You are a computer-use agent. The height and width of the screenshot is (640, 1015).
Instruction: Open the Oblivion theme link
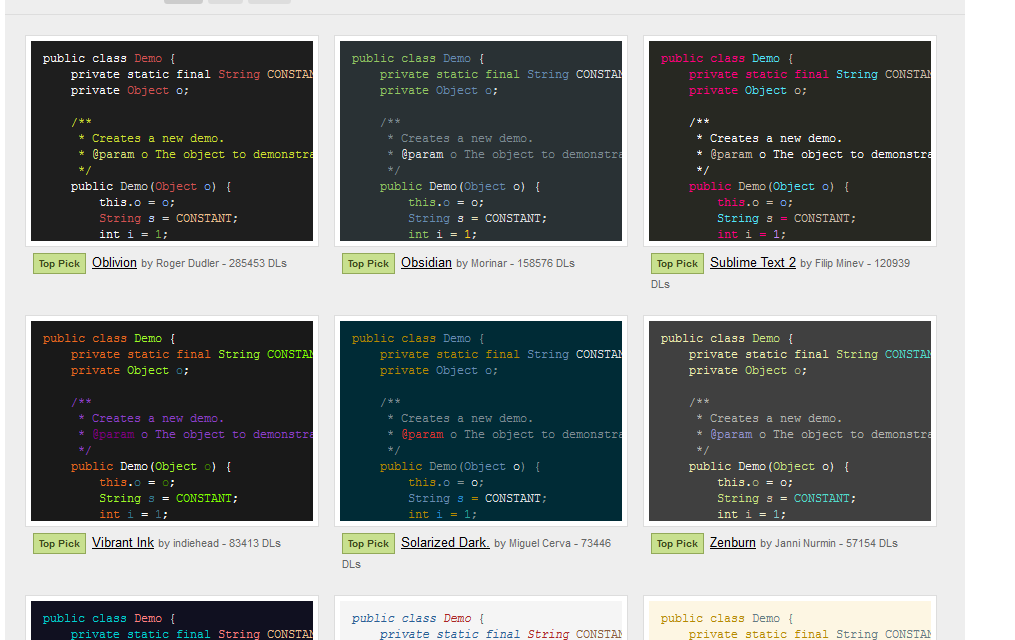[114, 263]
